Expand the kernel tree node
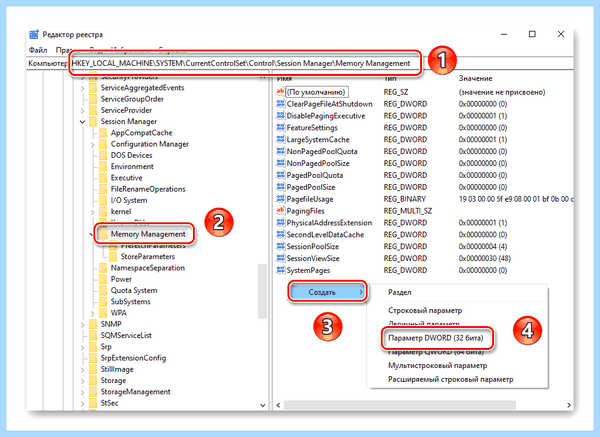 93,212
